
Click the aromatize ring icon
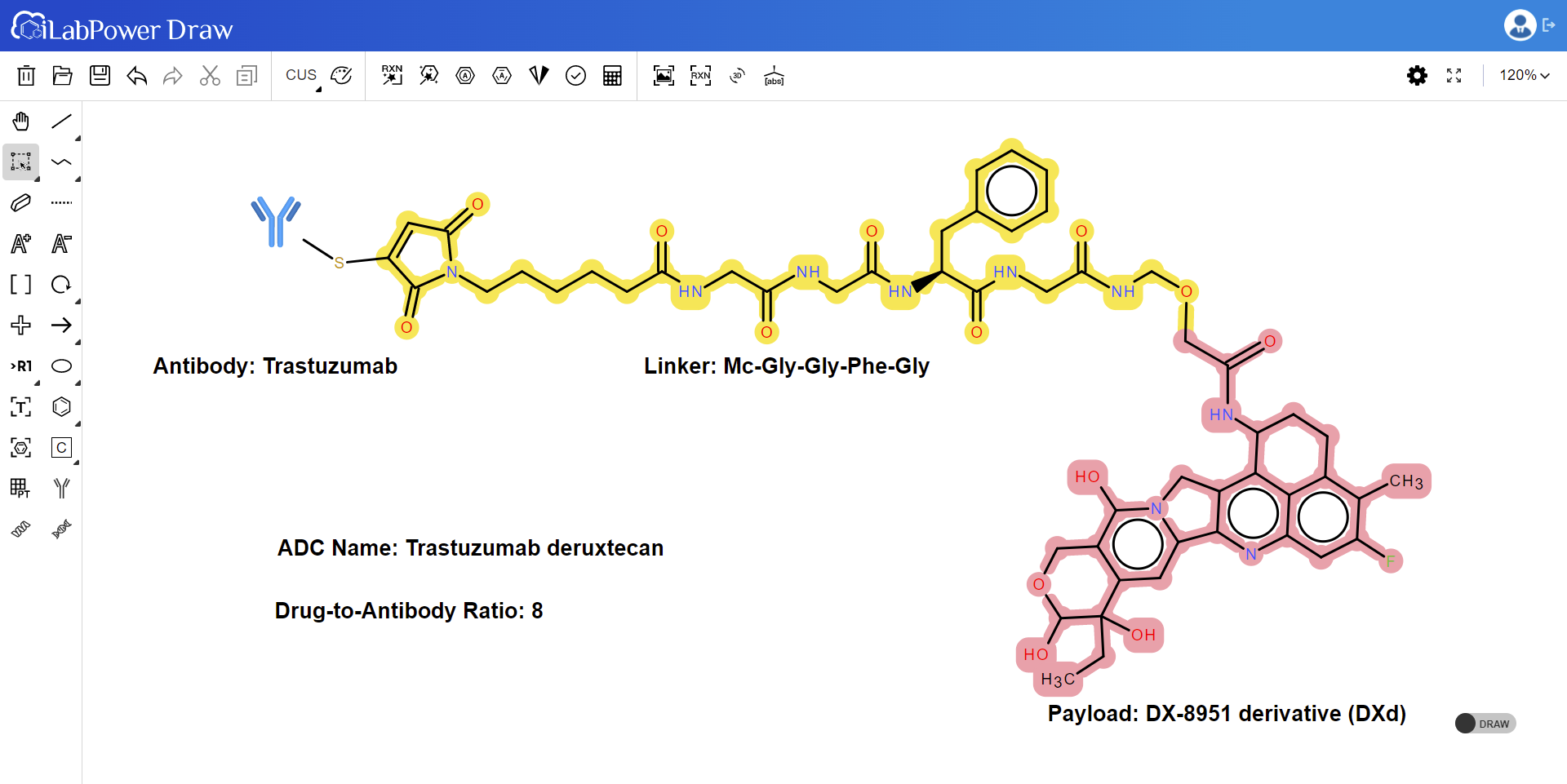(x=465, y=76)
